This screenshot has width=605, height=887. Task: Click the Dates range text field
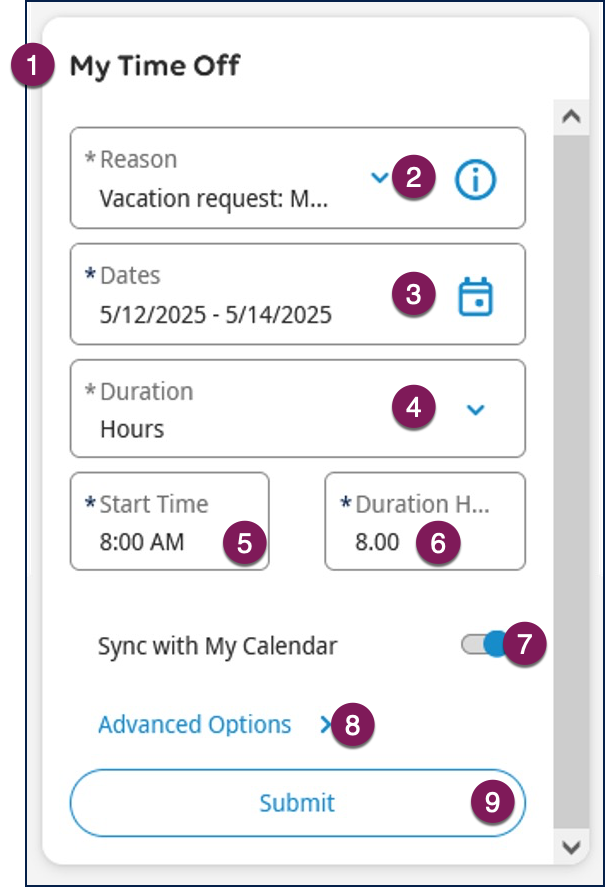point(216,314)
